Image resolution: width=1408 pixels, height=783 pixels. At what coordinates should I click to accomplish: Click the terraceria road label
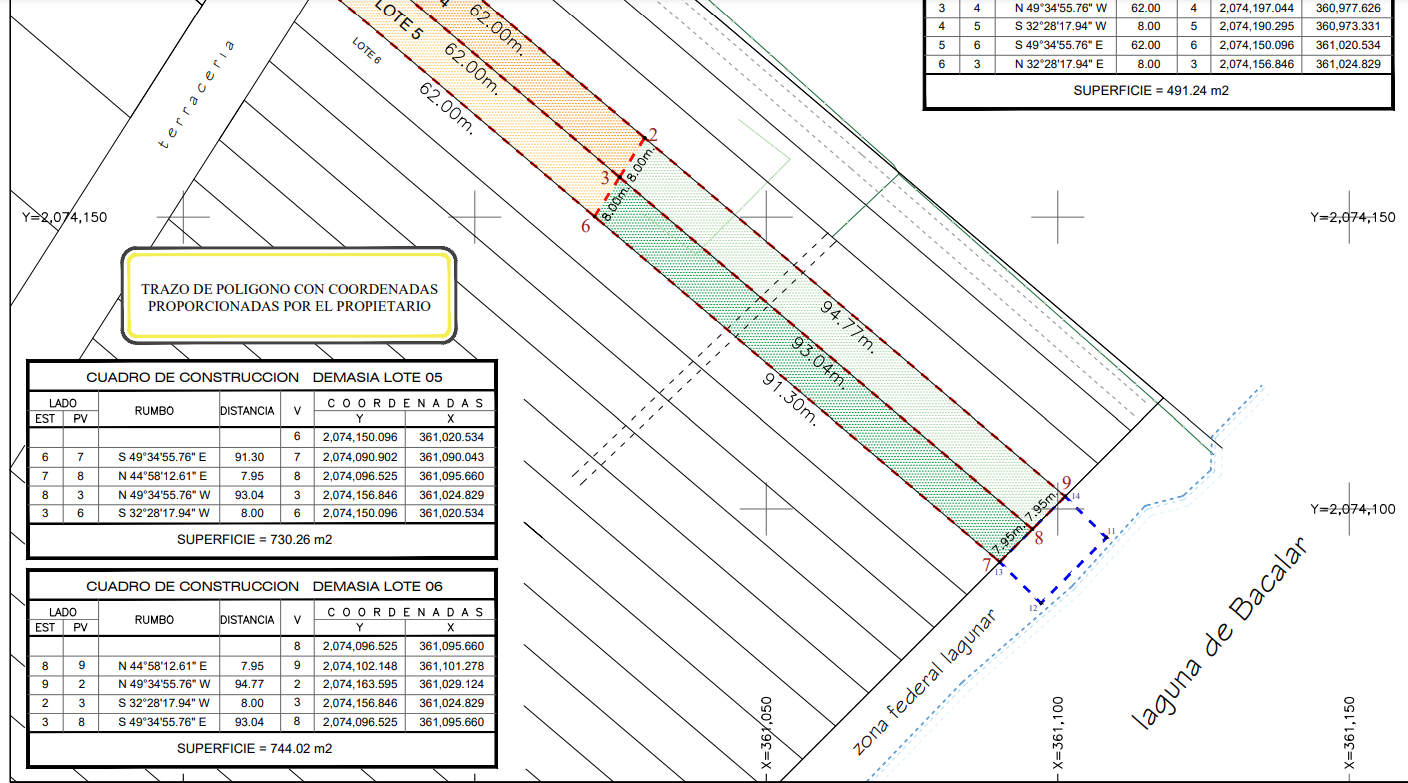click(197, 95)
